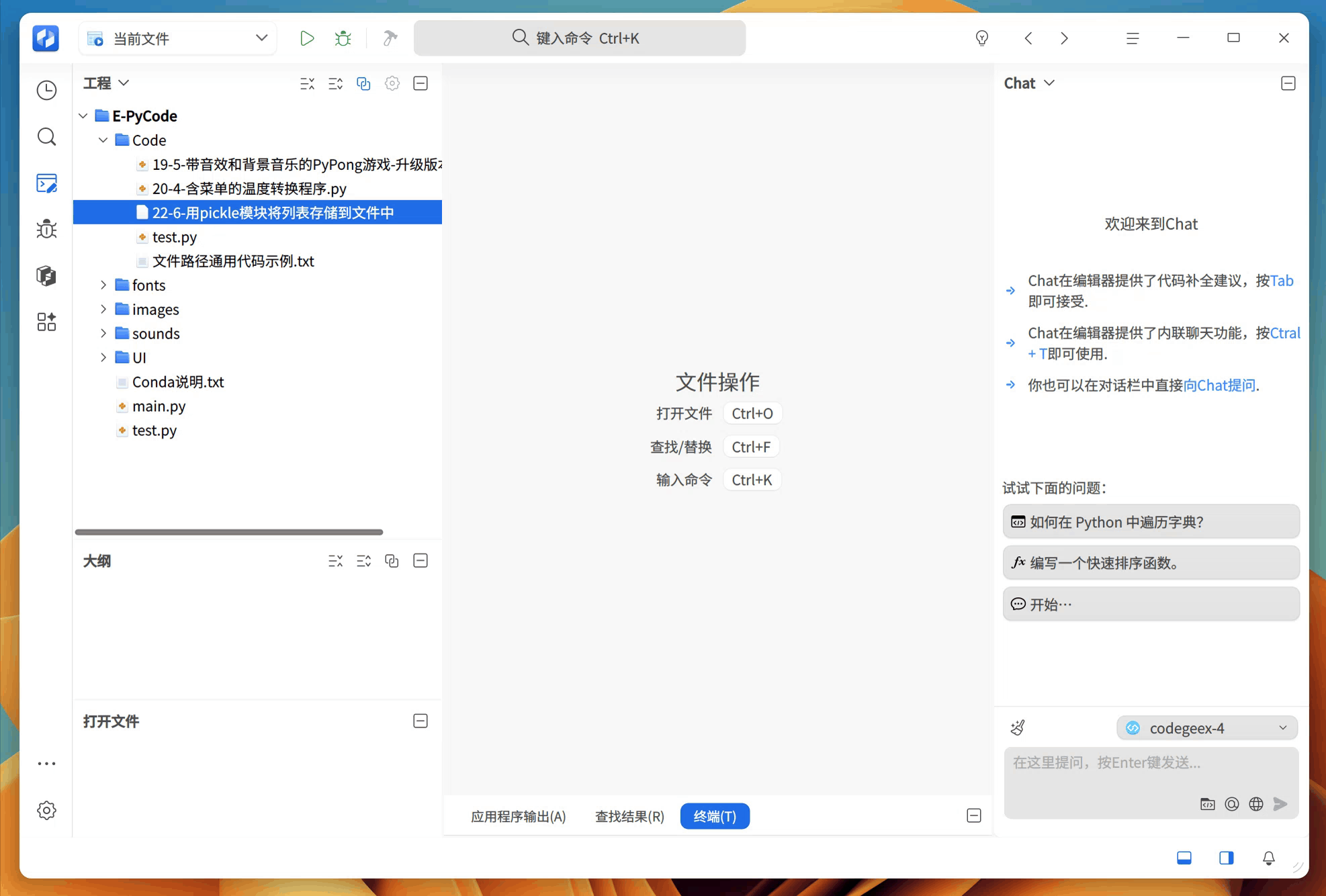Click the globe icon in chat input
This screenshot has width=1326, height=896.
pos(1256,804)
